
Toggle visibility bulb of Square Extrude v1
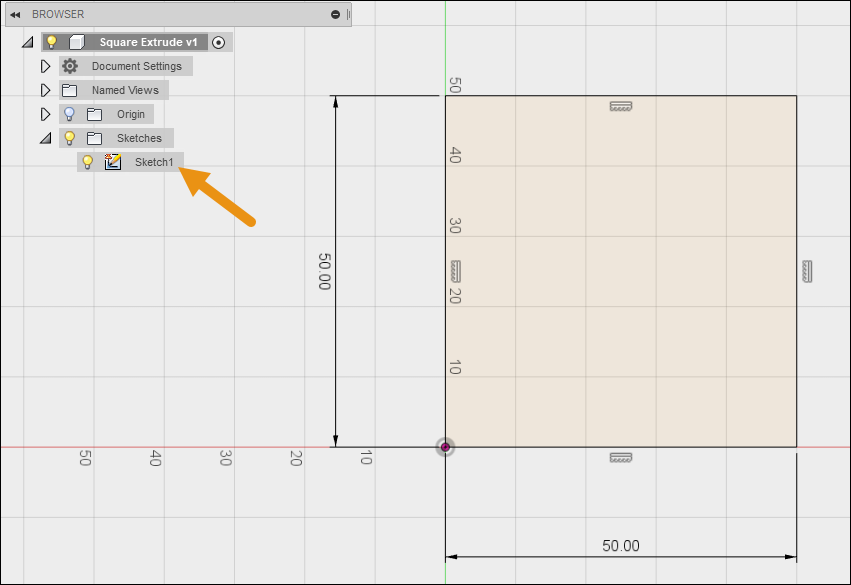tap(52, 42)
